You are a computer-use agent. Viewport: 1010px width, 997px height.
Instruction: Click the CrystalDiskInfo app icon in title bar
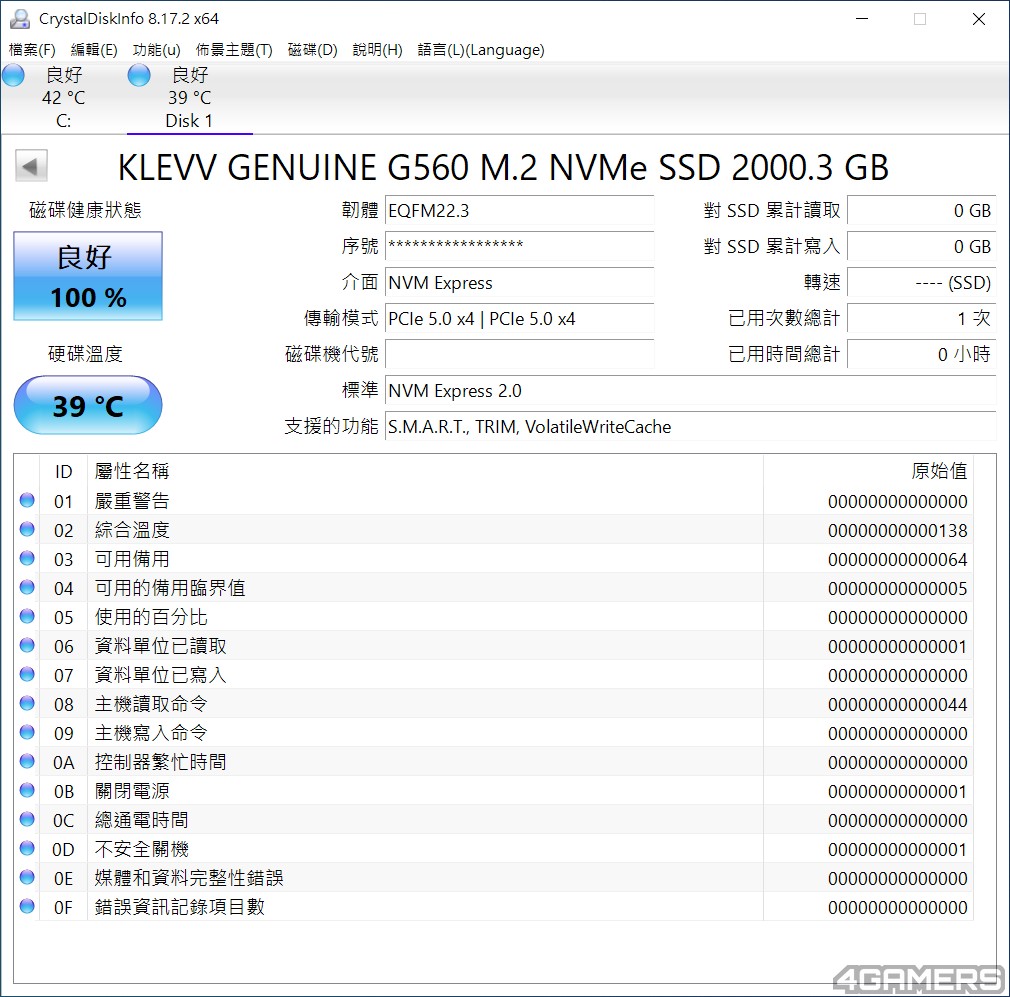pos(20,19)
